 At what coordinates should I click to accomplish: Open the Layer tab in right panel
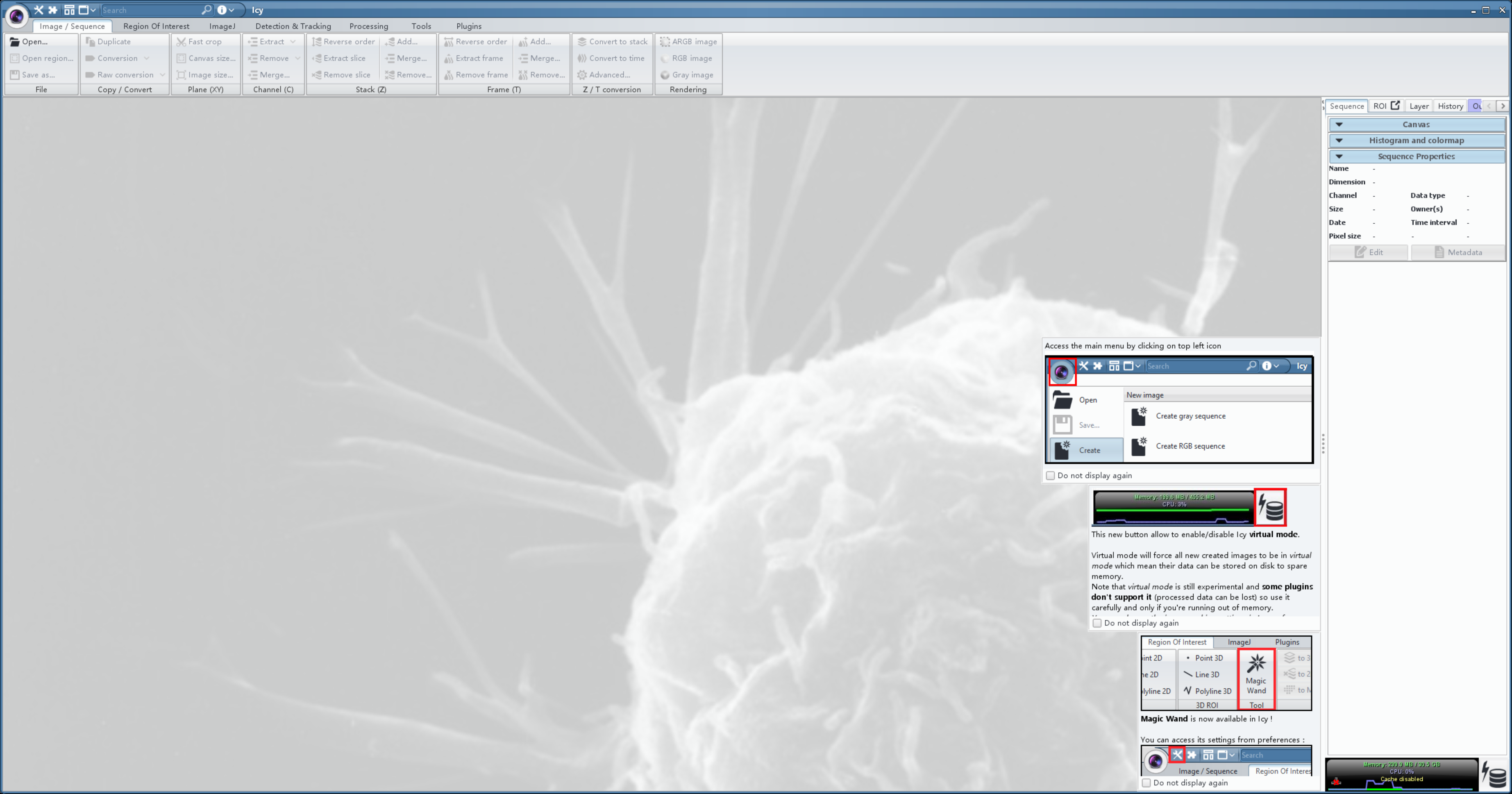(x=1419, y=106)
